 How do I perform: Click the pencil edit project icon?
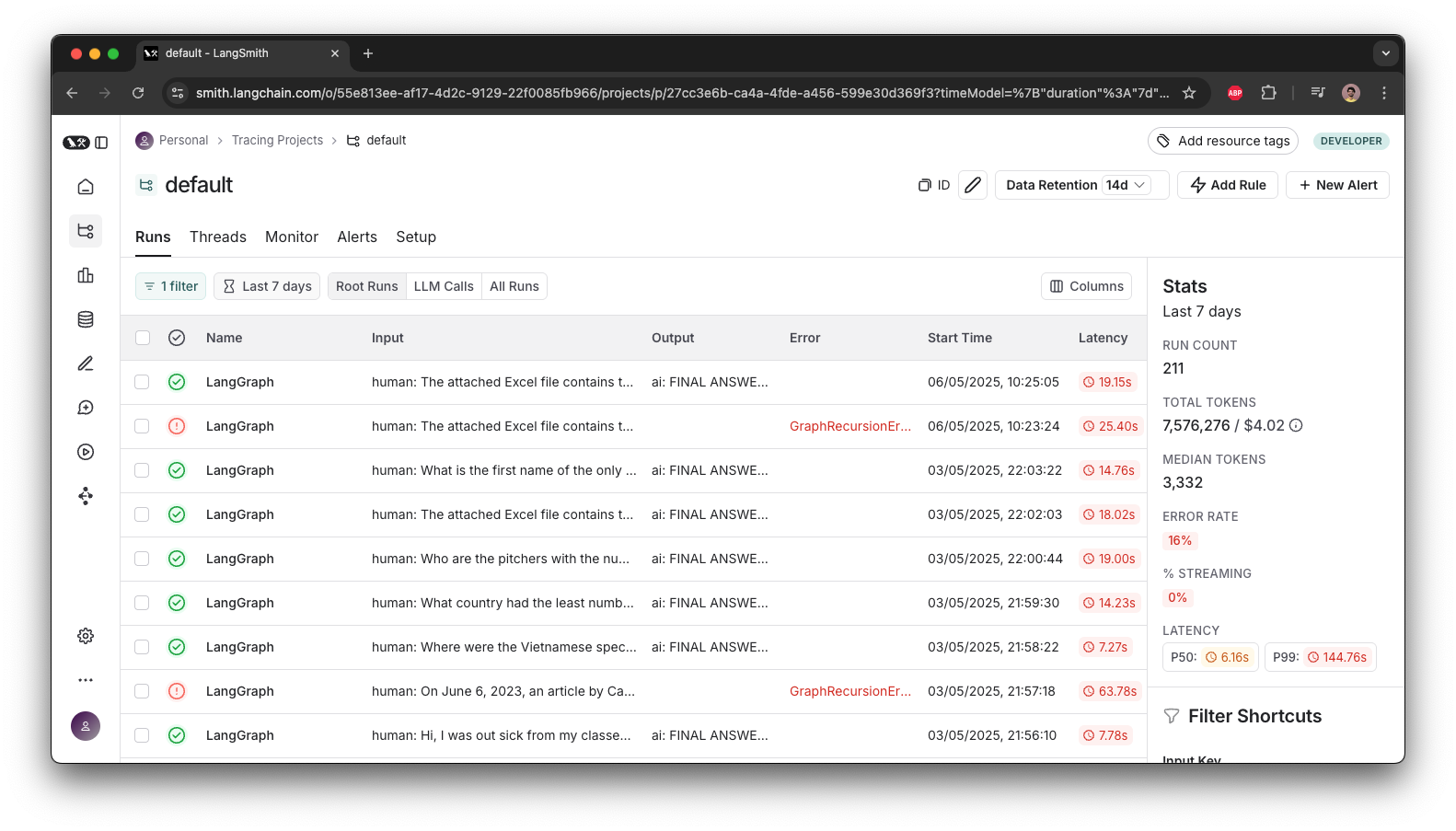pos(973,185)
